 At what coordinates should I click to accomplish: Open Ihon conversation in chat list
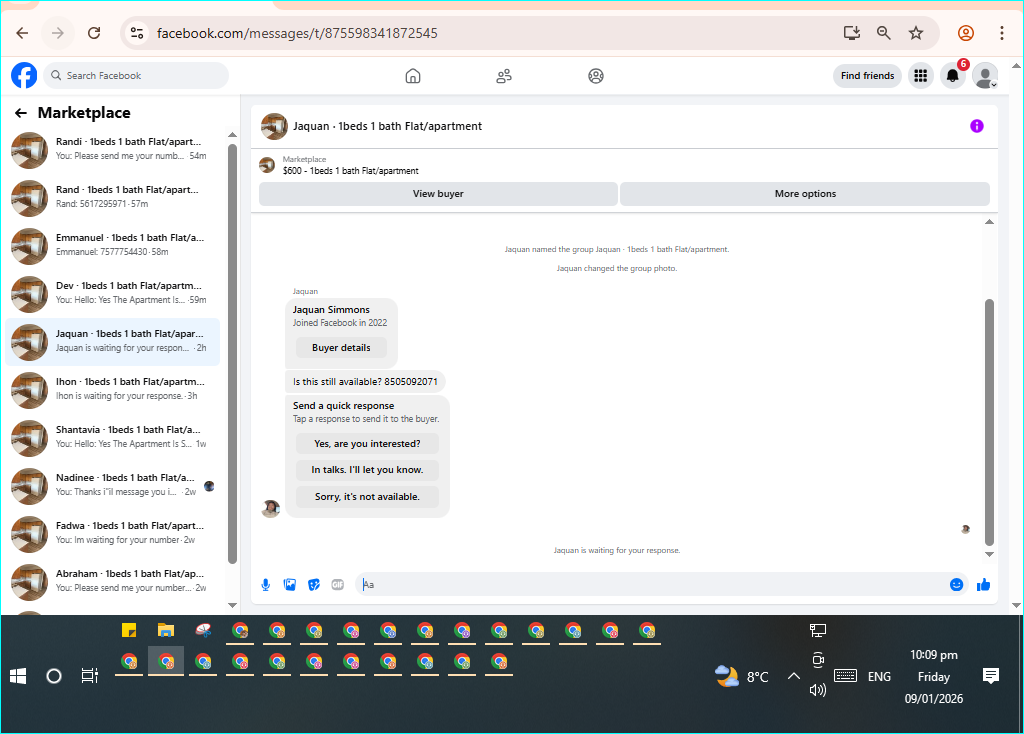tap(112, 390)
